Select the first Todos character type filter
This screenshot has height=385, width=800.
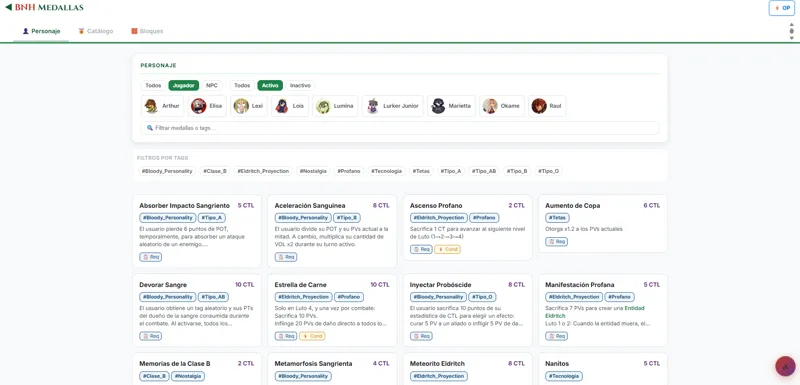[153, 85]
